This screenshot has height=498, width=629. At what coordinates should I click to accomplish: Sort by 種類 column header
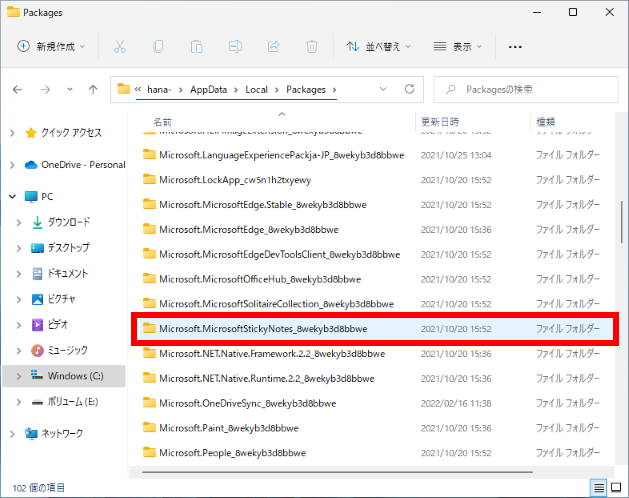[x=546, y=122]
